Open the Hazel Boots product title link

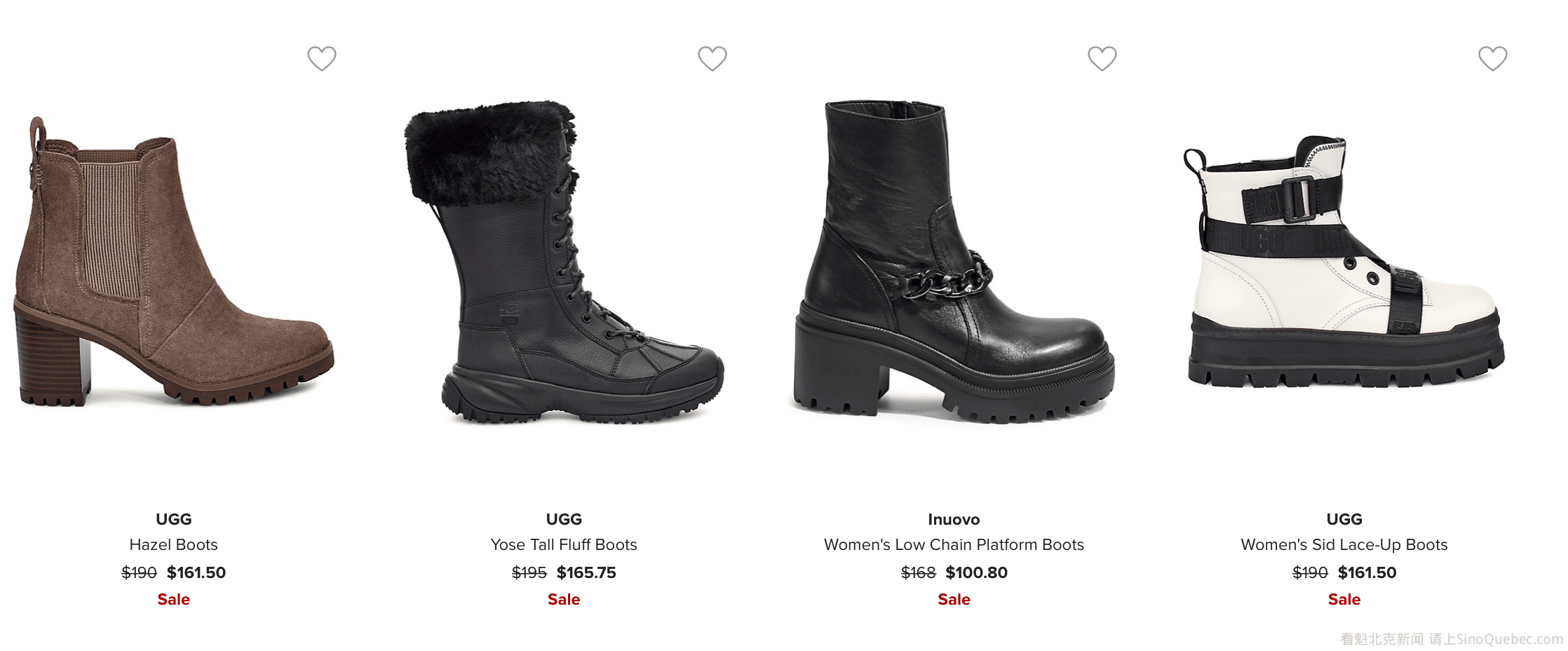click(174, 544)
